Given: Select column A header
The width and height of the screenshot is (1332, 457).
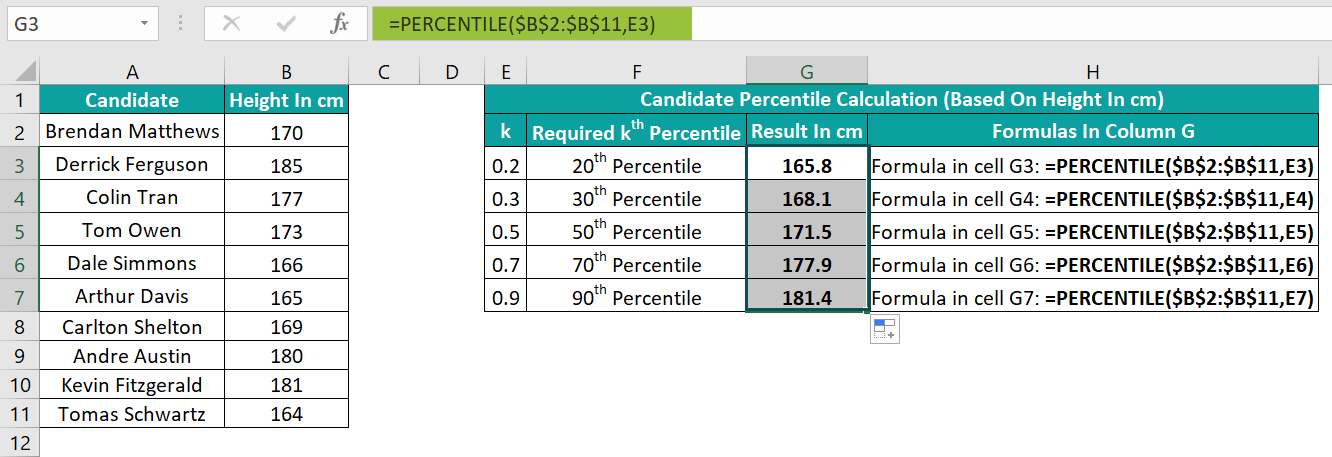Looking at the screenshot, I should [132, 72].
